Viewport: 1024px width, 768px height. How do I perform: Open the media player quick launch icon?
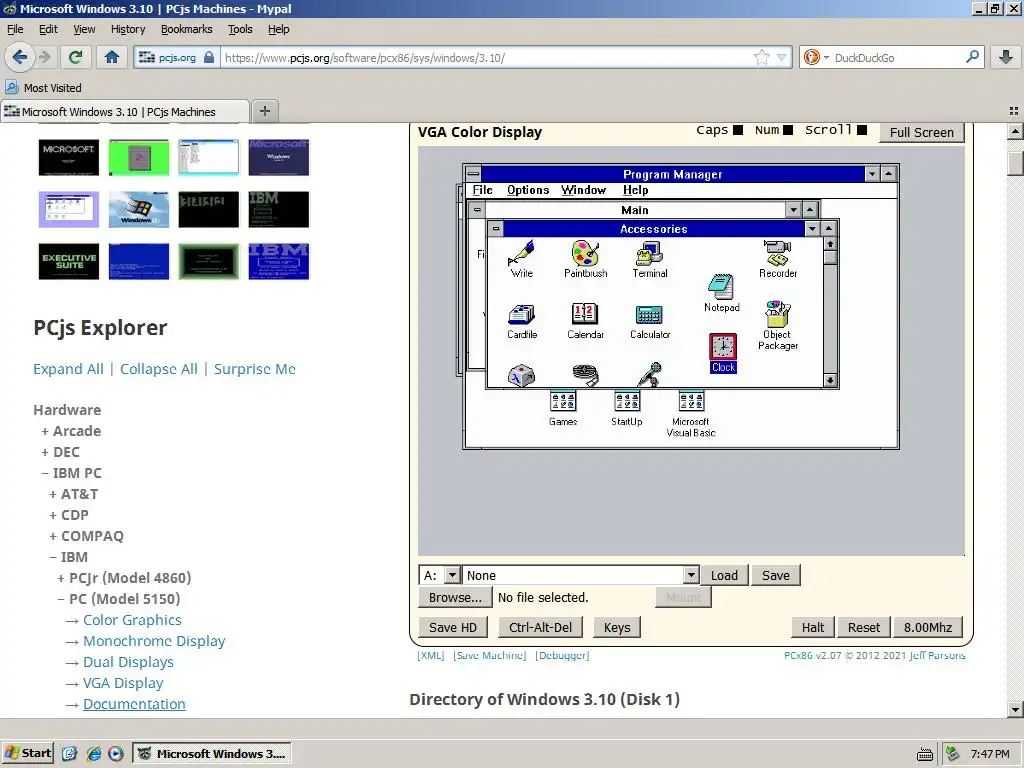pyautogui.click(x=116, y=754)
